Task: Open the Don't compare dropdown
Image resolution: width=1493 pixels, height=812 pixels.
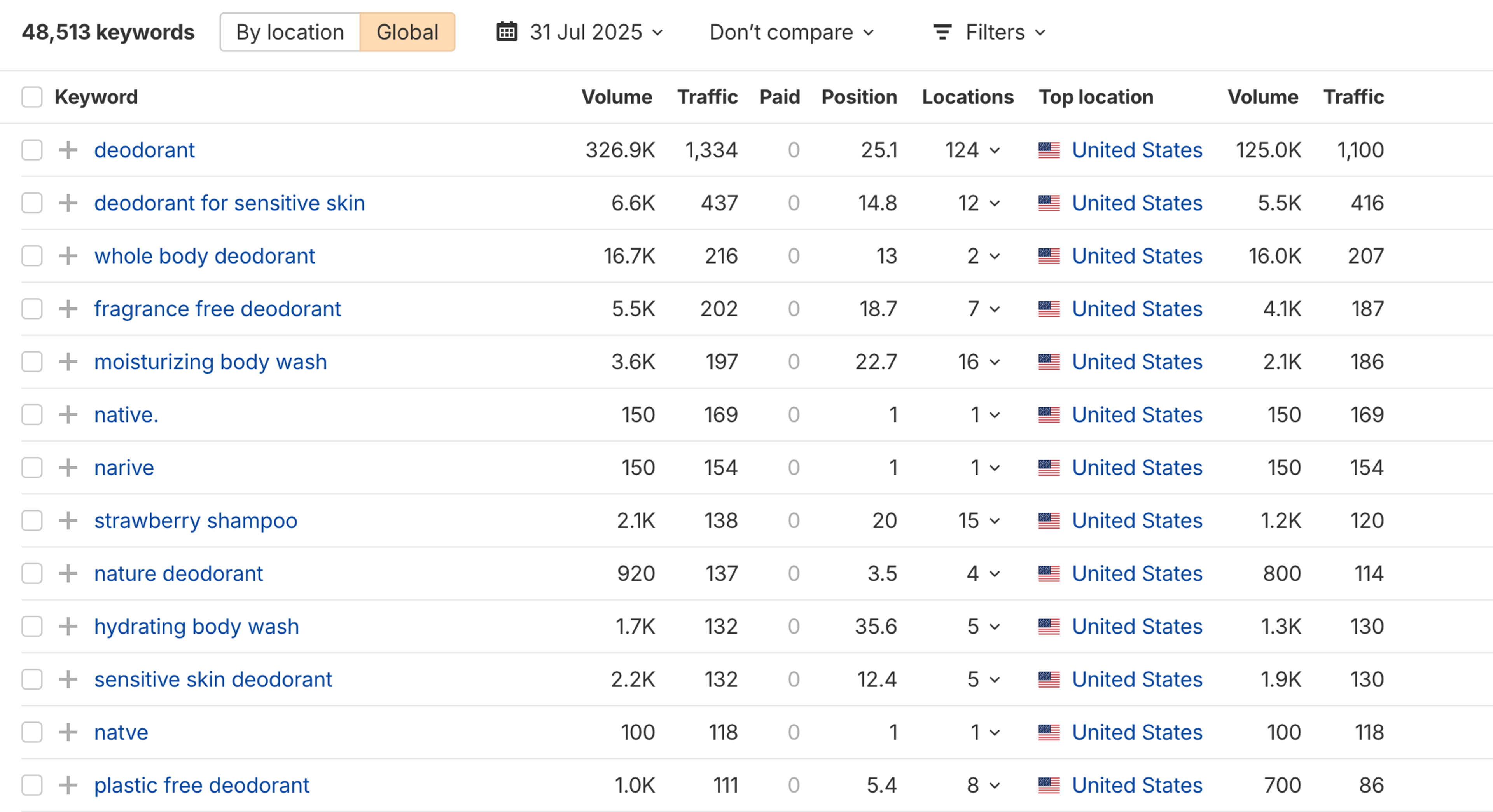Action: (791, 32)
